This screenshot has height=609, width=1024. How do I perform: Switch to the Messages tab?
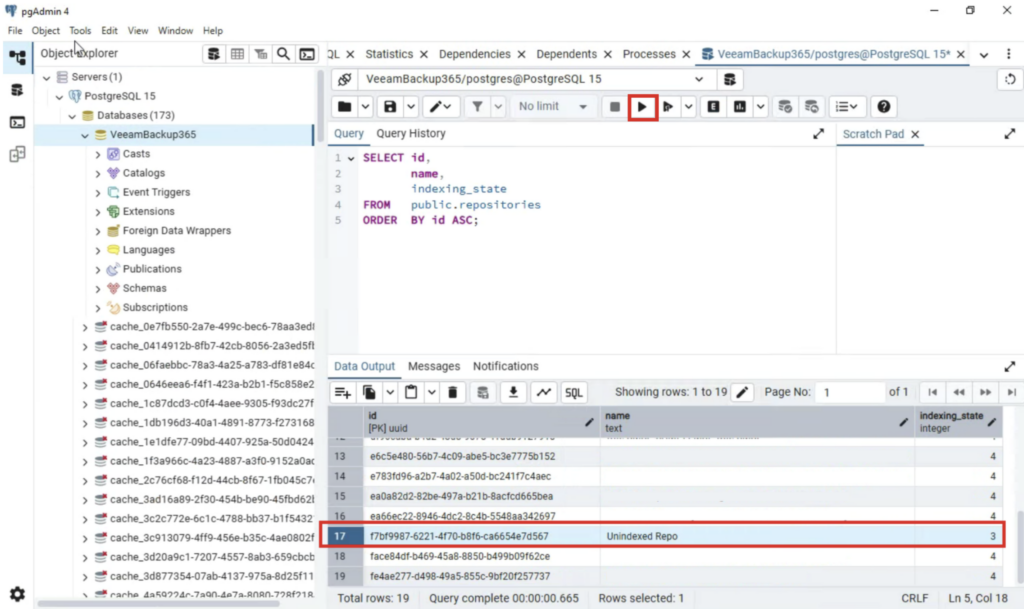(x=434, y=366)
